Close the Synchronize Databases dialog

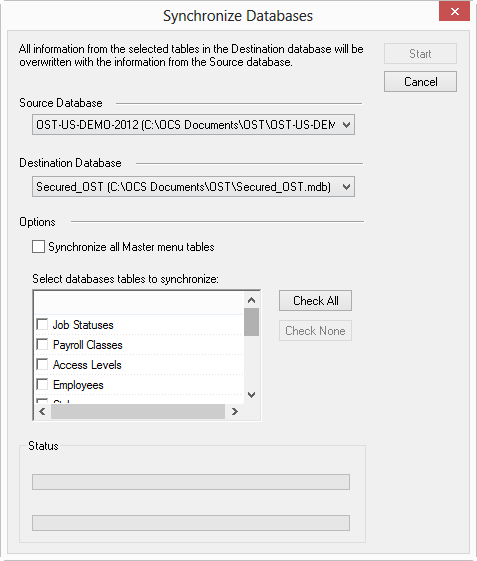point(454,11)
